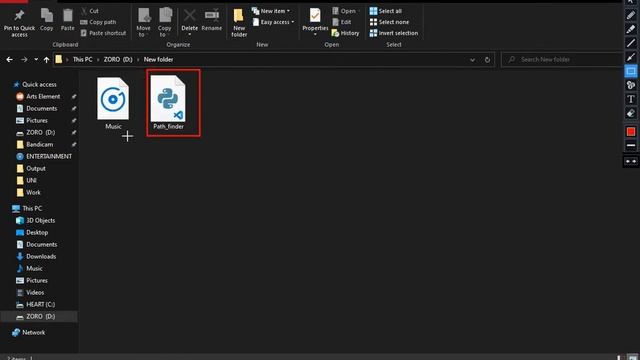Open Arts Element in Quick access
The image size is (640, 360).
click(43, 96)
